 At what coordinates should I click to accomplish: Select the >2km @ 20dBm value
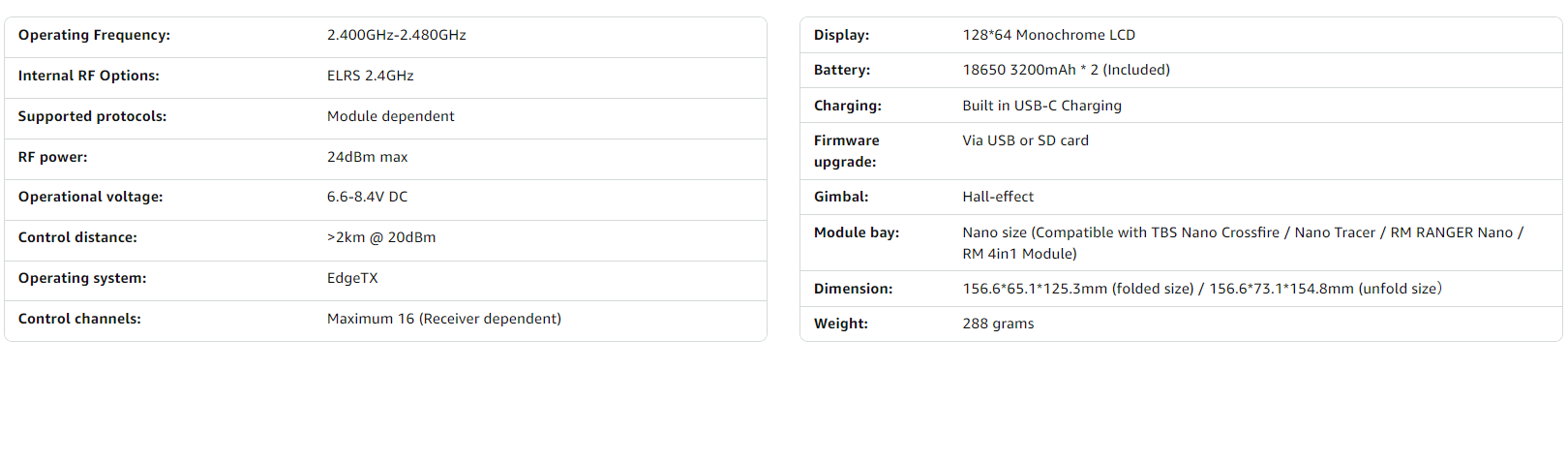[380, 237]
